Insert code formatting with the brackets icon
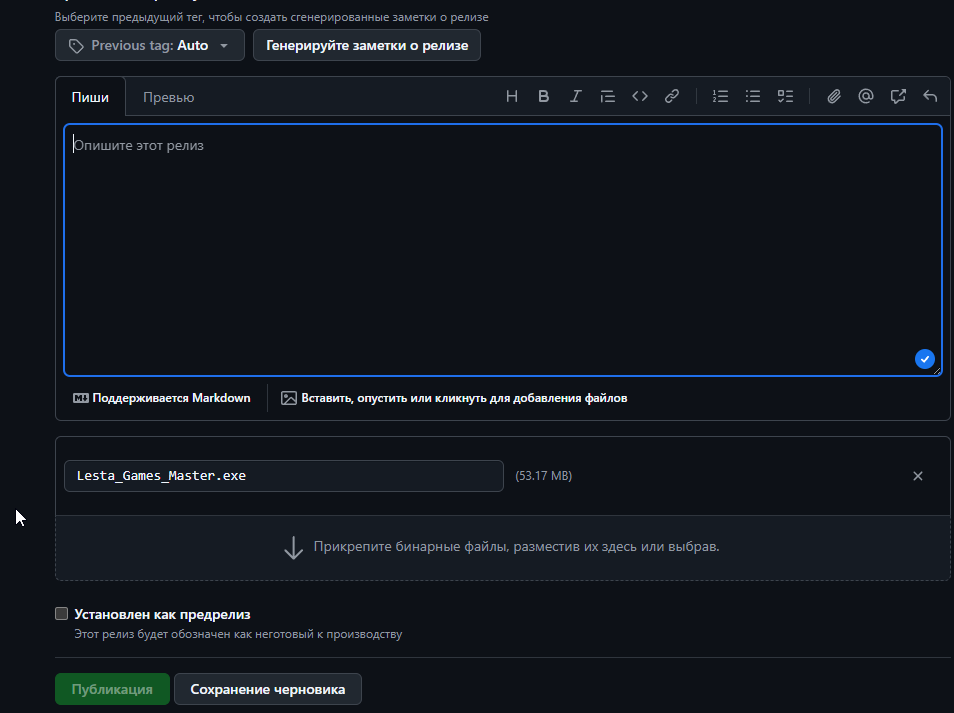This screenshot has height=713, width=954. pyautogui.click(x=639, y=96)
